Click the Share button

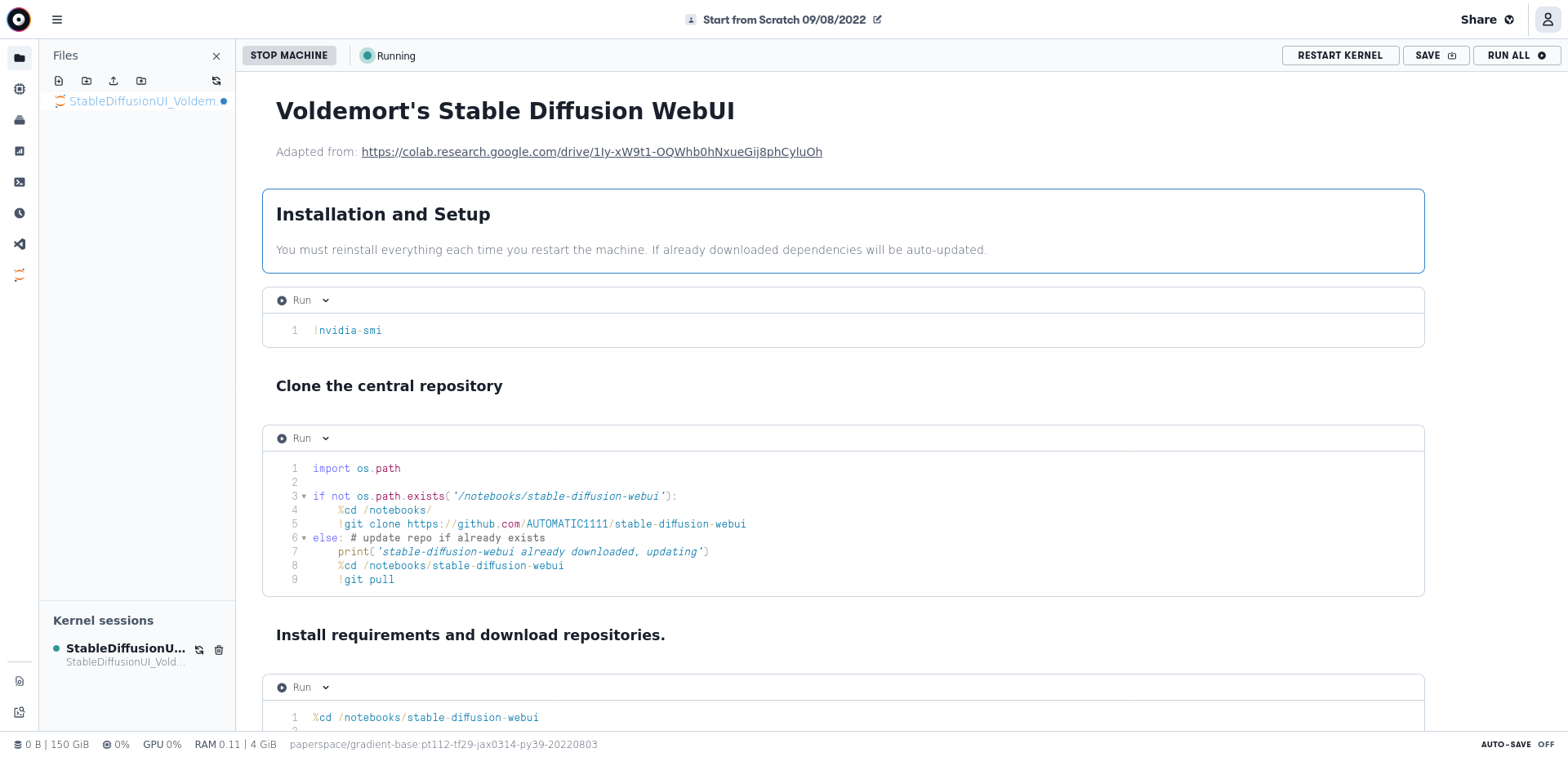click(x=1487, y=20)
